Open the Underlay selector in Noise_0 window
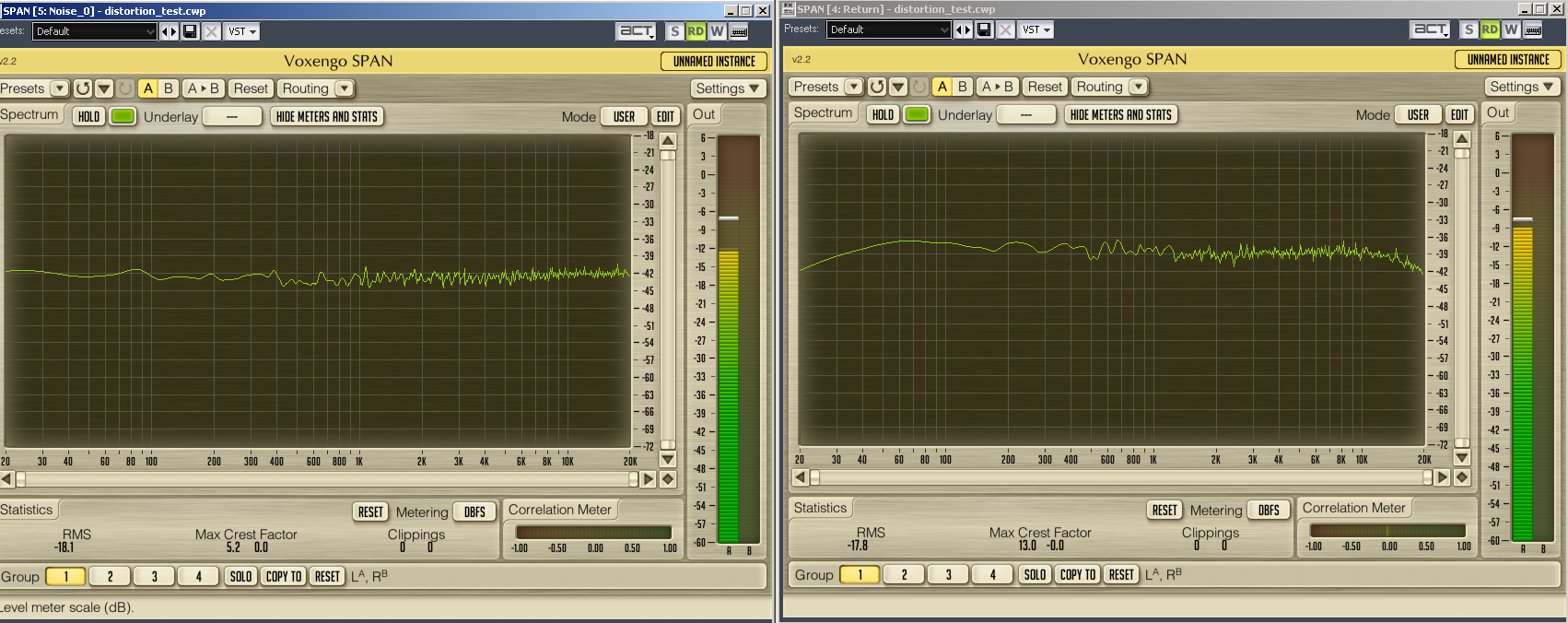This screenshot has width=1568, height=623. [x=231, y=116]
